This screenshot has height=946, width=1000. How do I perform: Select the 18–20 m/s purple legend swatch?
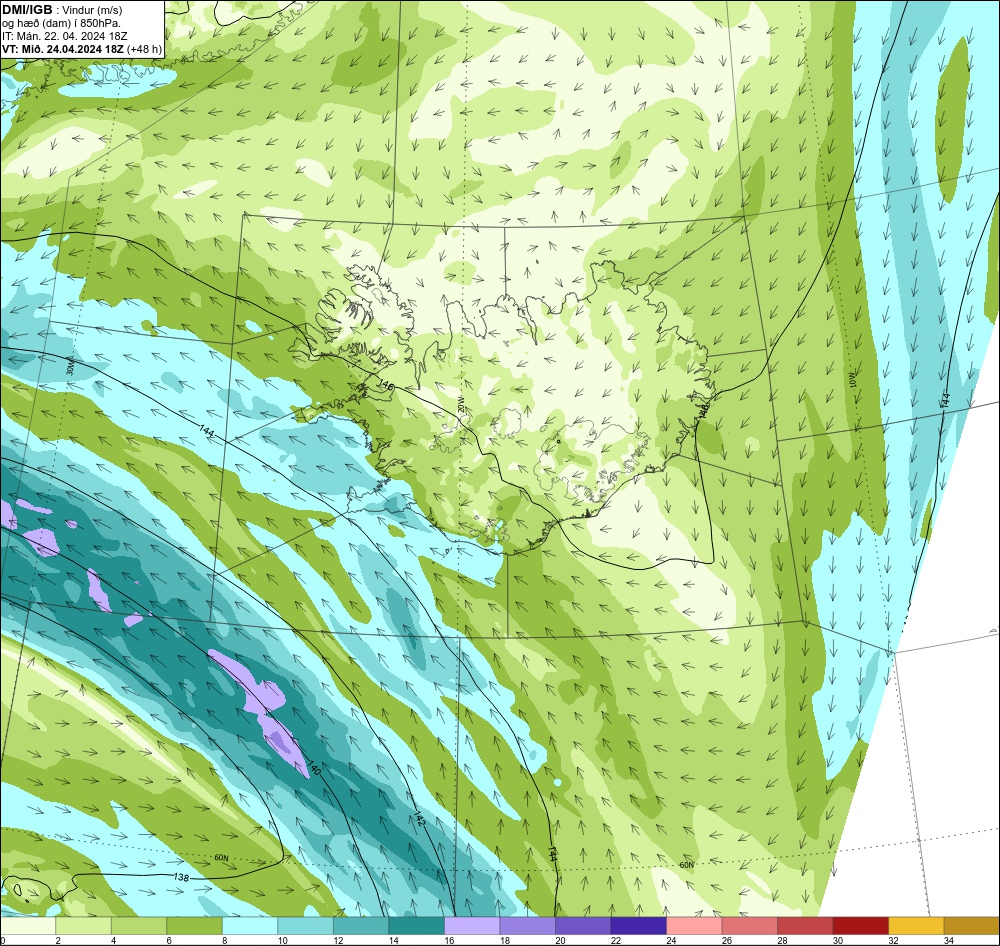527,925
